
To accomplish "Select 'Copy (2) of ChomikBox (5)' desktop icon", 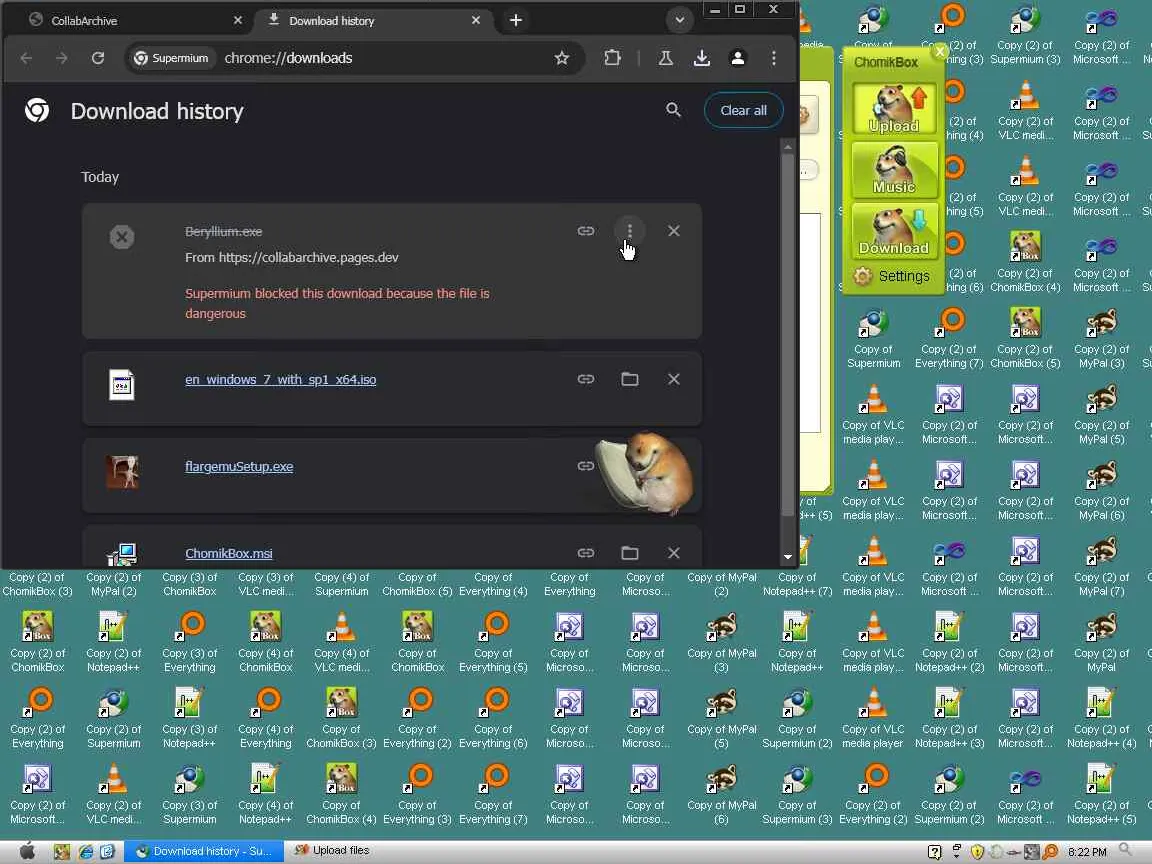I will pyautogui.click(x=1025, y=336).
